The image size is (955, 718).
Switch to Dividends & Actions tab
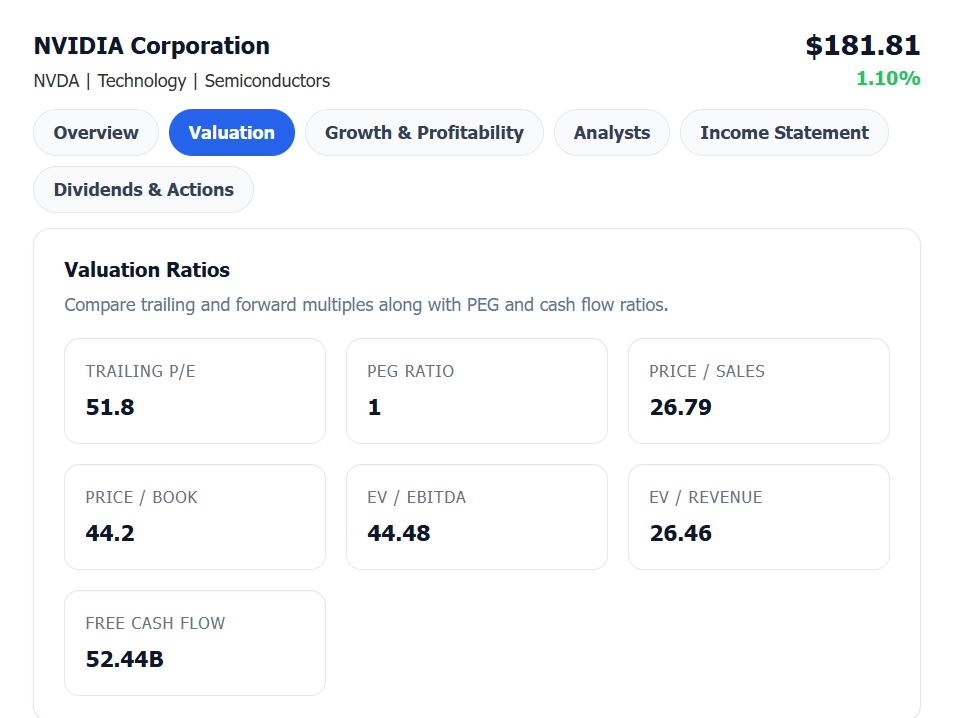(143, 190)
